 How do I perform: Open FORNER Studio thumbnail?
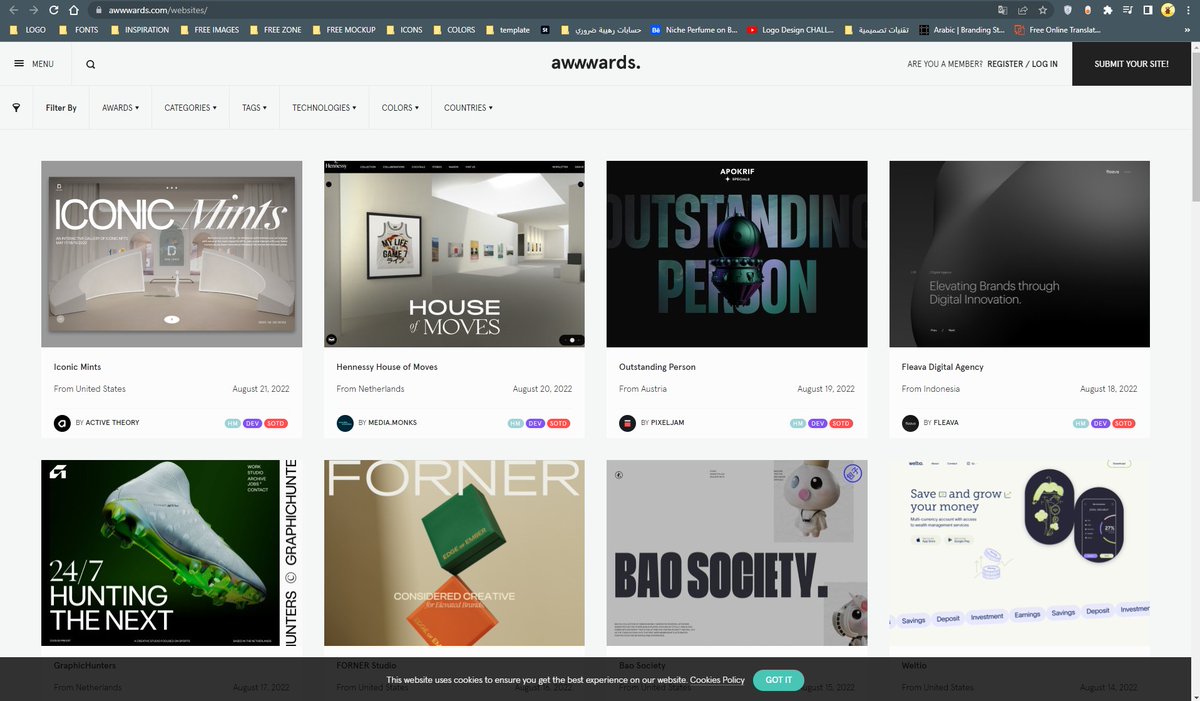tap(454, 553)
